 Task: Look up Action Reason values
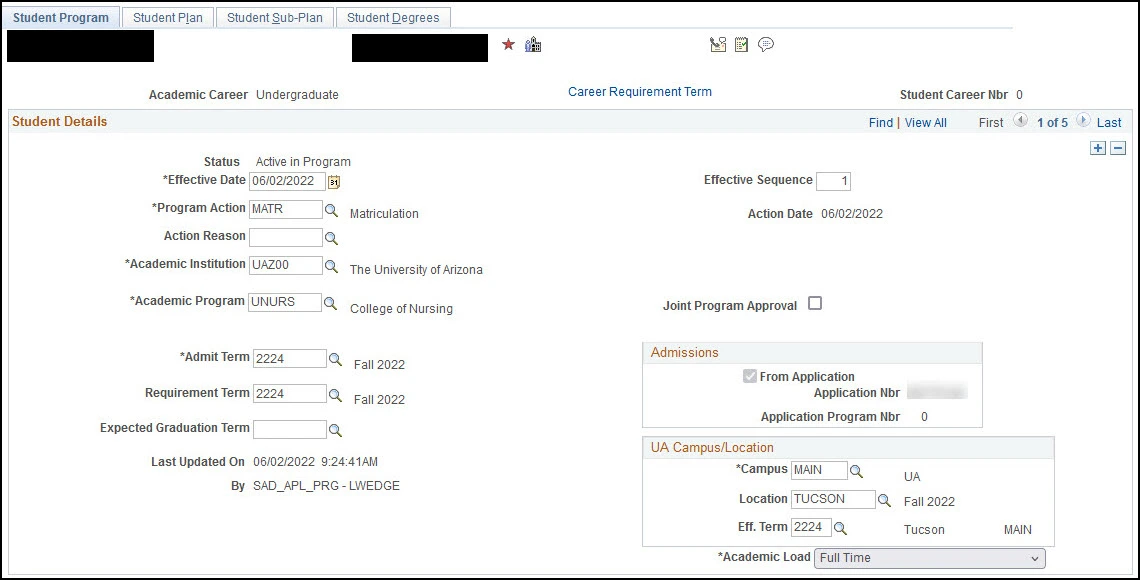331,238
